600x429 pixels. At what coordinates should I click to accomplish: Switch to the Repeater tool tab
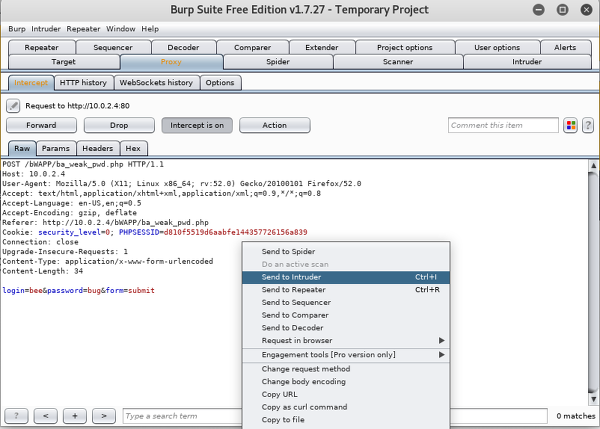tap(42, 47)
